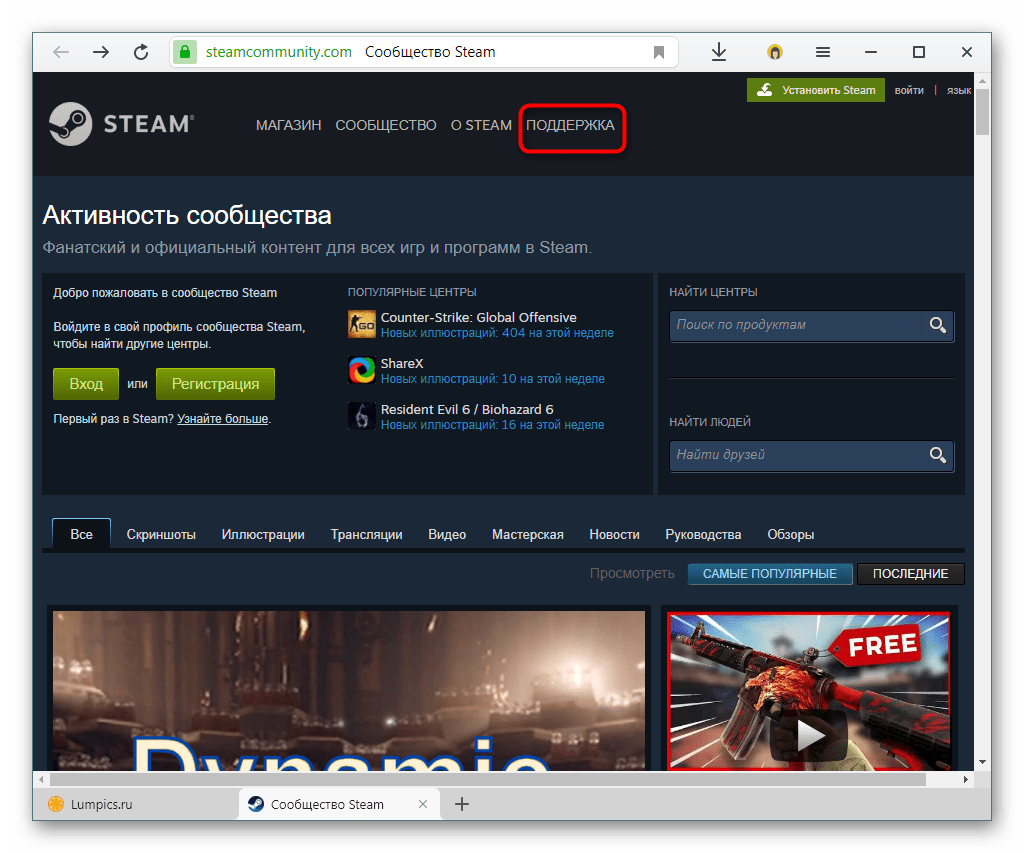
Task: Switch to the Иллюстрации tab
Action: (263, 534)
